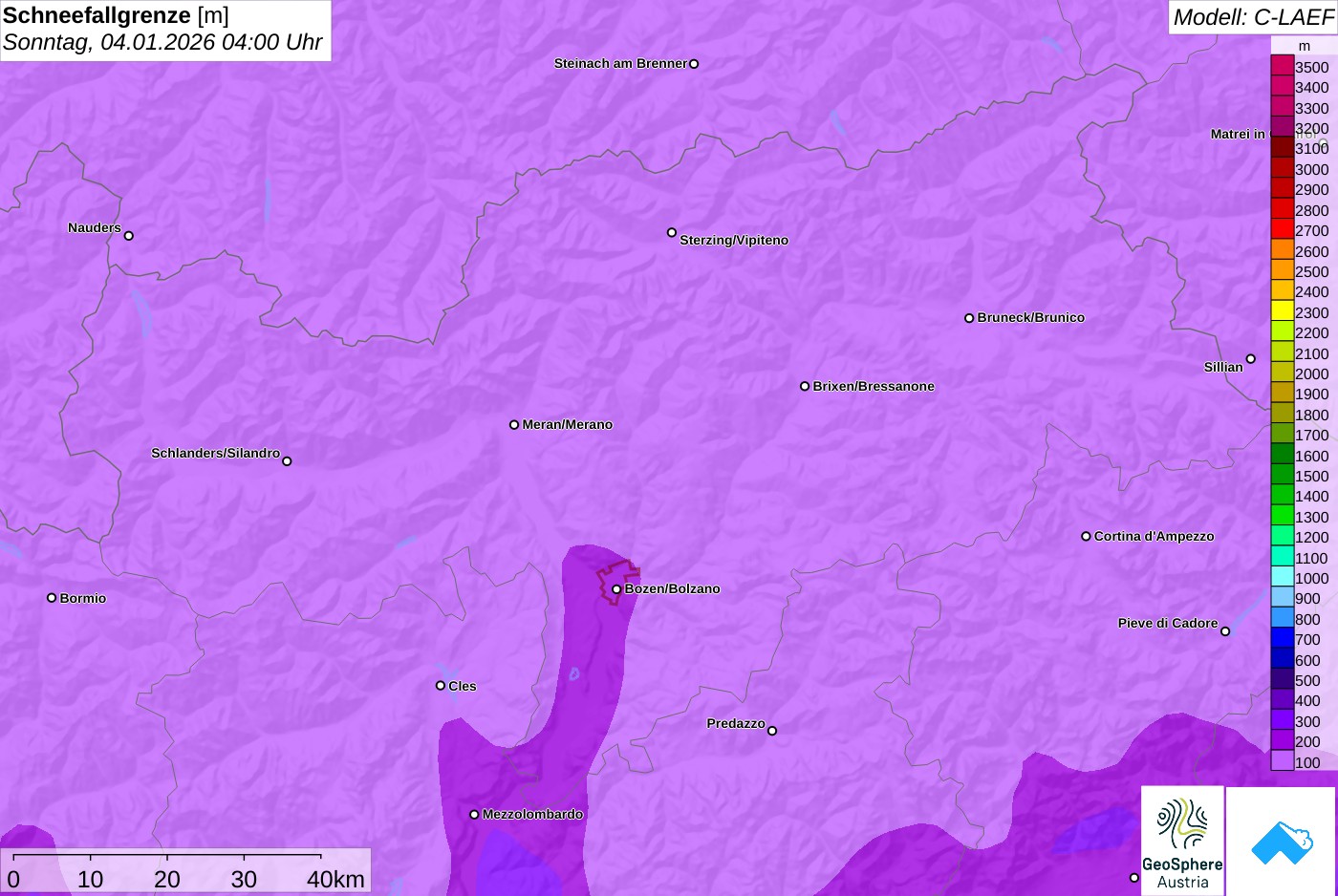
Task: Click the 'Bruneck/Brunico' city label
Action: (x=1031, y=318)
